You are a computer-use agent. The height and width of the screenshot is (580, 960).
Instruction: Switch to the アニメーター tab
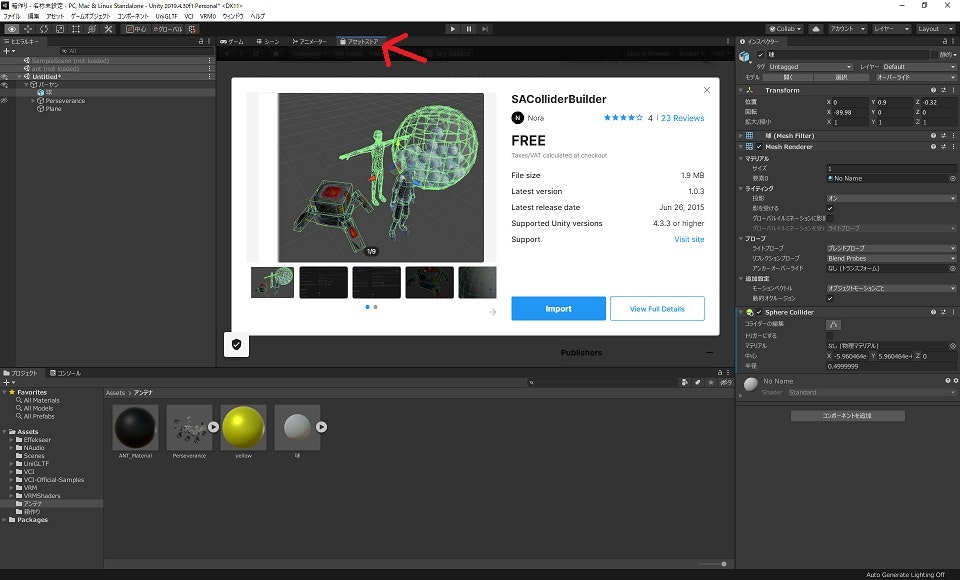(x=309, y=42)
